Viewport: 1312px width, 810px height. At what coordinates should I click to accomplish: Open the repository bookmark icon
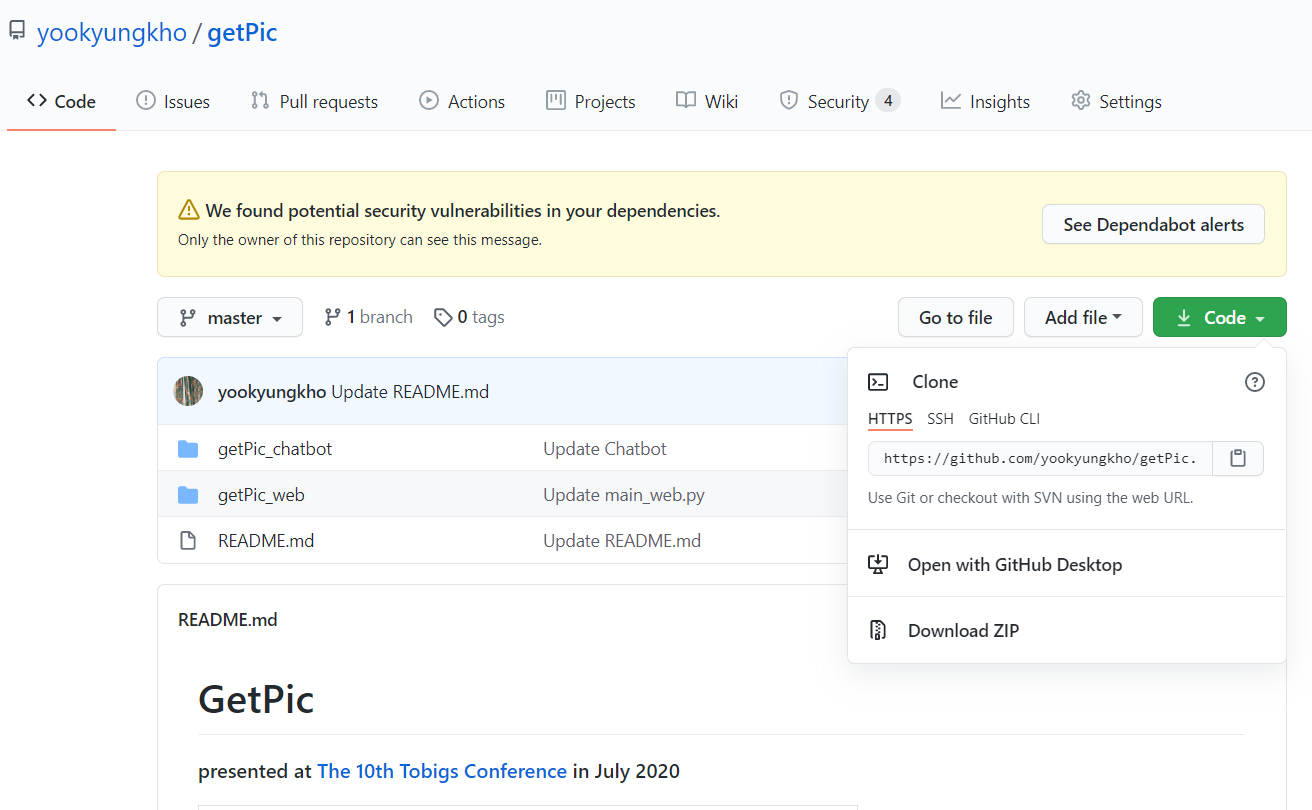pyautogui.click(x=16, y=29)
